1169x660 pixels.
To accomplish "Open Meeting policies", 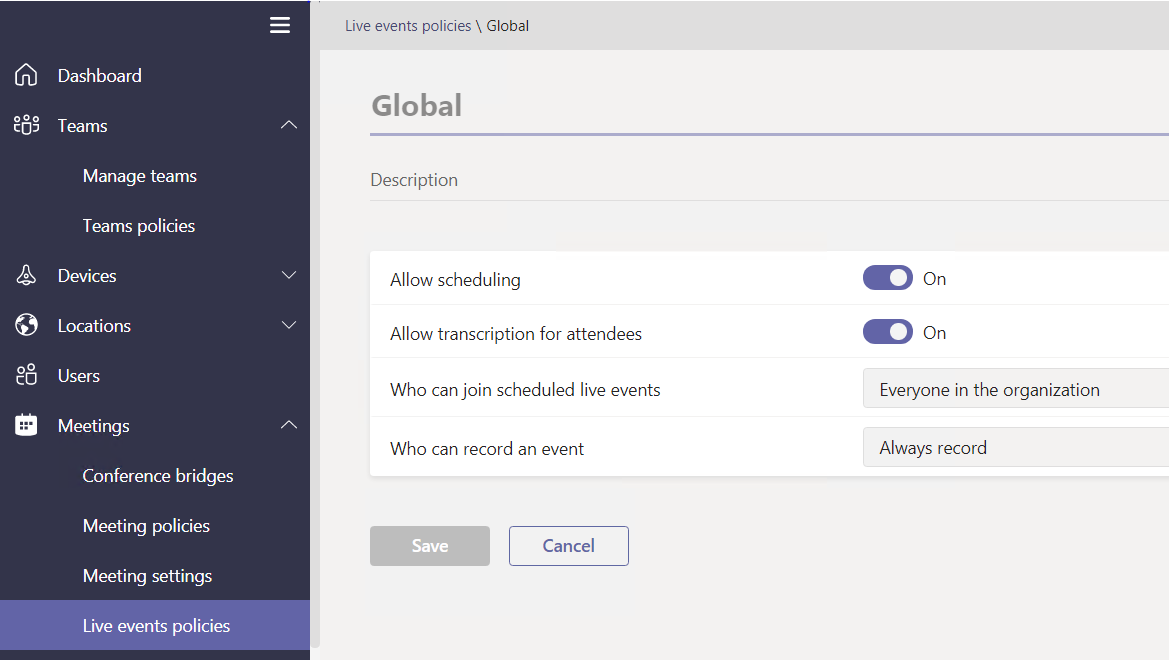I will coord(146,526).
